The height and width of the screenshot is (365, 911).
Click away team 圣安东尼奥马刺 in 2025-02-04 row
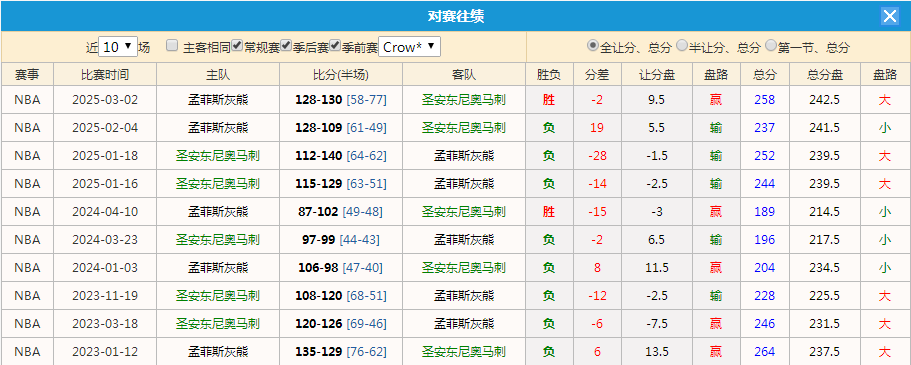click(464, 128)
